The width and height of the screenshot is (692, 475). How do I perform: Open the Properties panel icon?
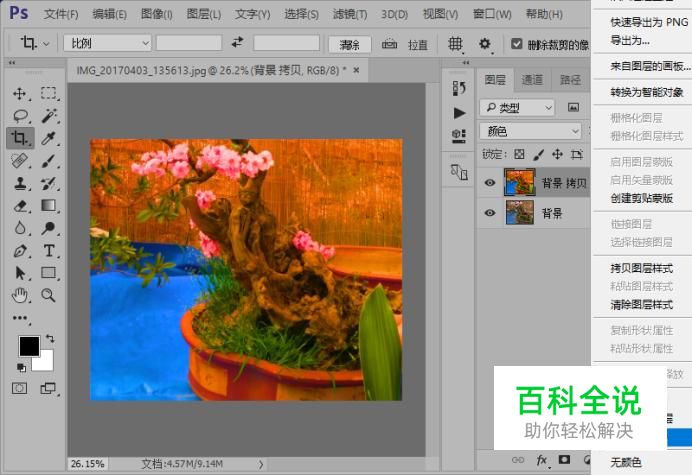click(x=459, y=136)
